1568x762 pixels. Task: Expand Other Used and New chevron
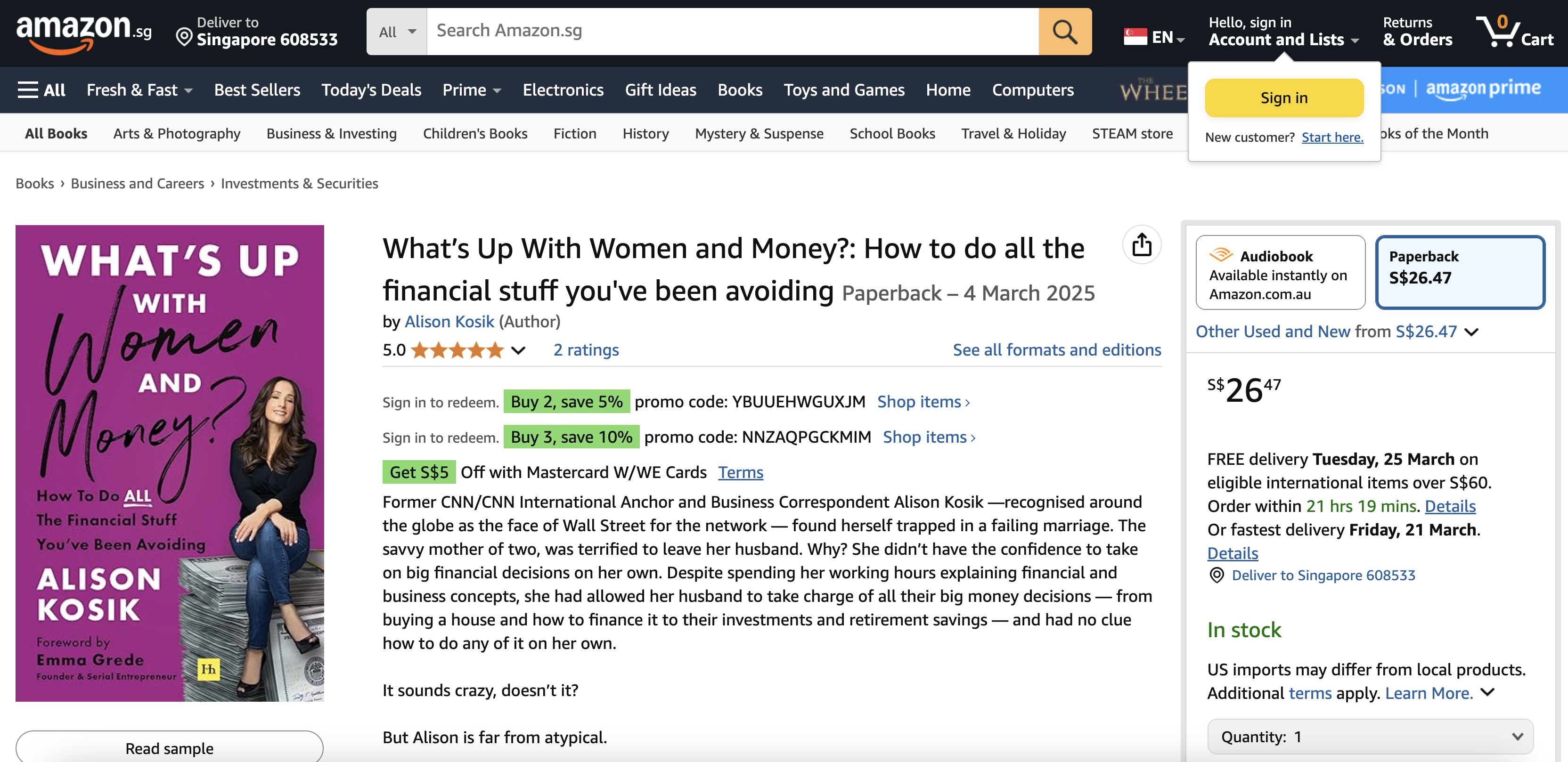(1471, 332)
